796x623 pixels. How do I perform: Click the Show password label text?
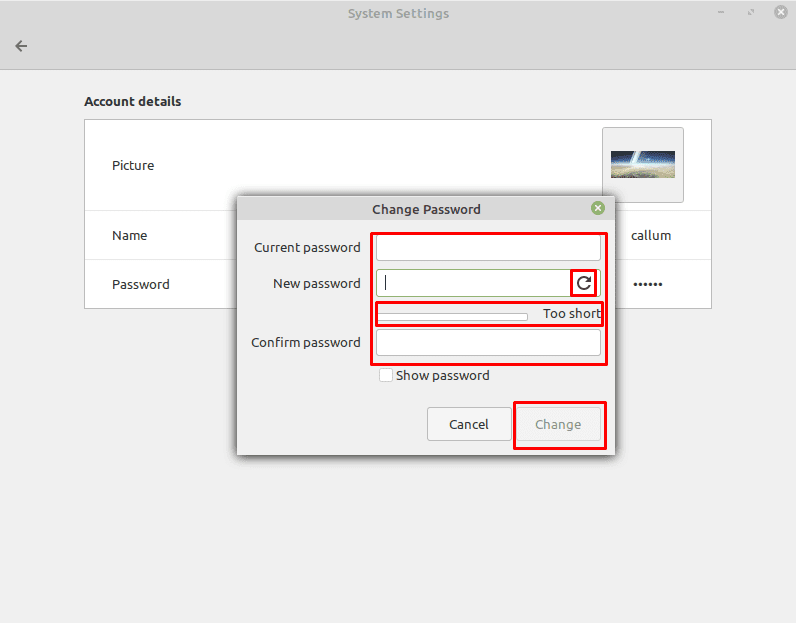click(x=443, y=376)
